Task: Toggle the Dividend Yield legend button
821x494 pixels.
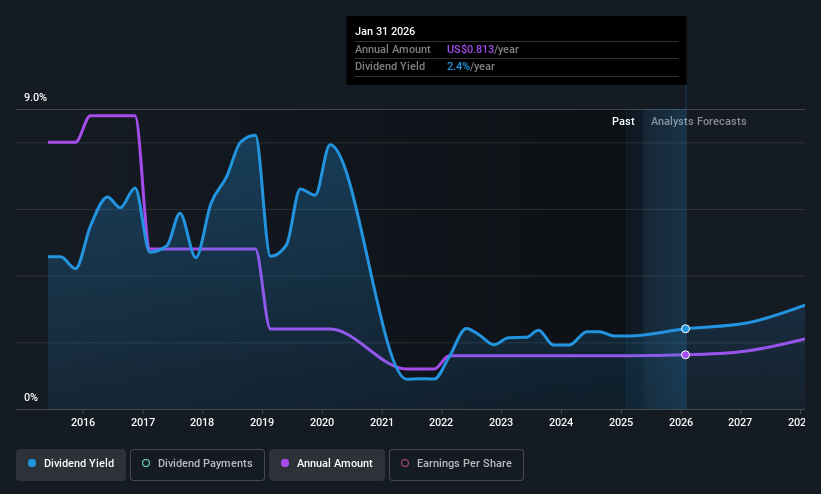Action: (x=71, y=465)
